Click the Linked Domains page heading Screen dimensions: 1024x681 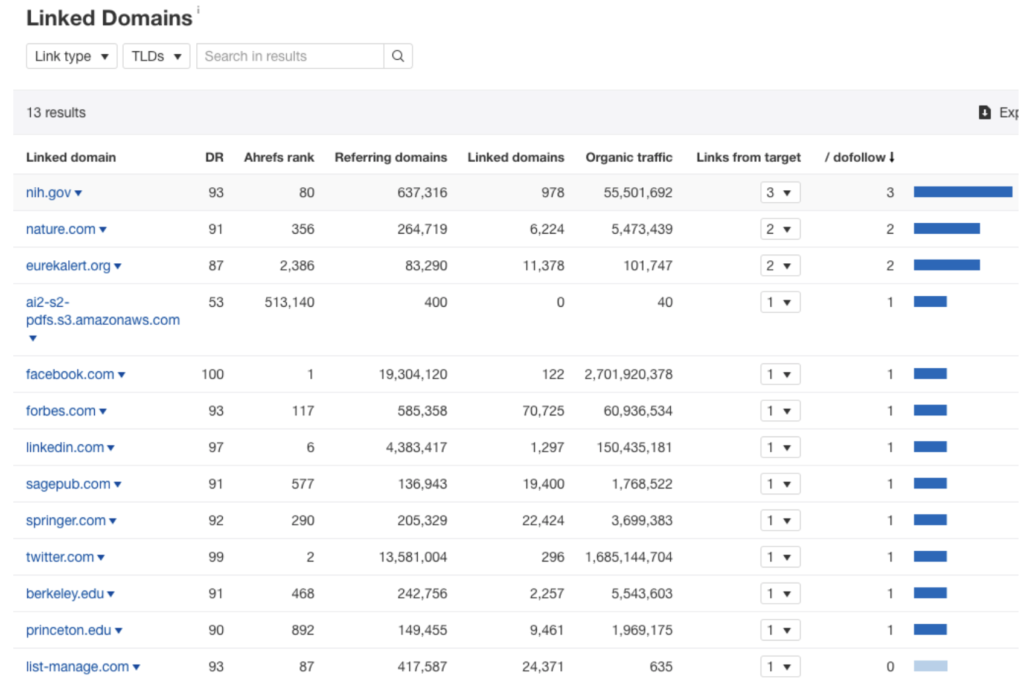109,18
